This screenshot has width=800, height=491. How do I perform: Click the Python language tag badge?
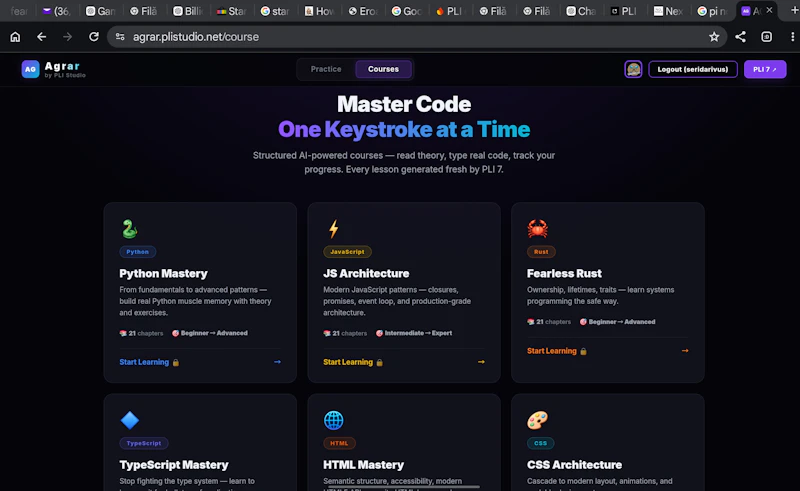[138, 252]
